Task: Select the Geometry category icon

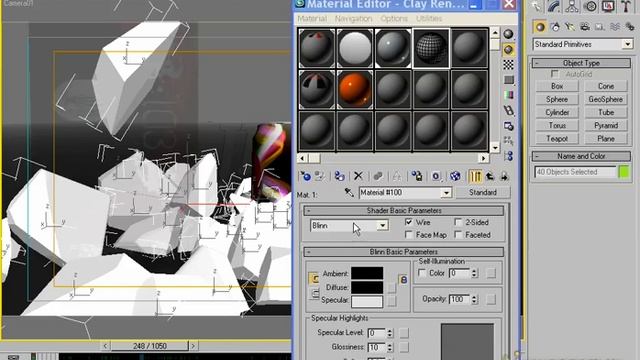Action: click(x=540, y=27)
